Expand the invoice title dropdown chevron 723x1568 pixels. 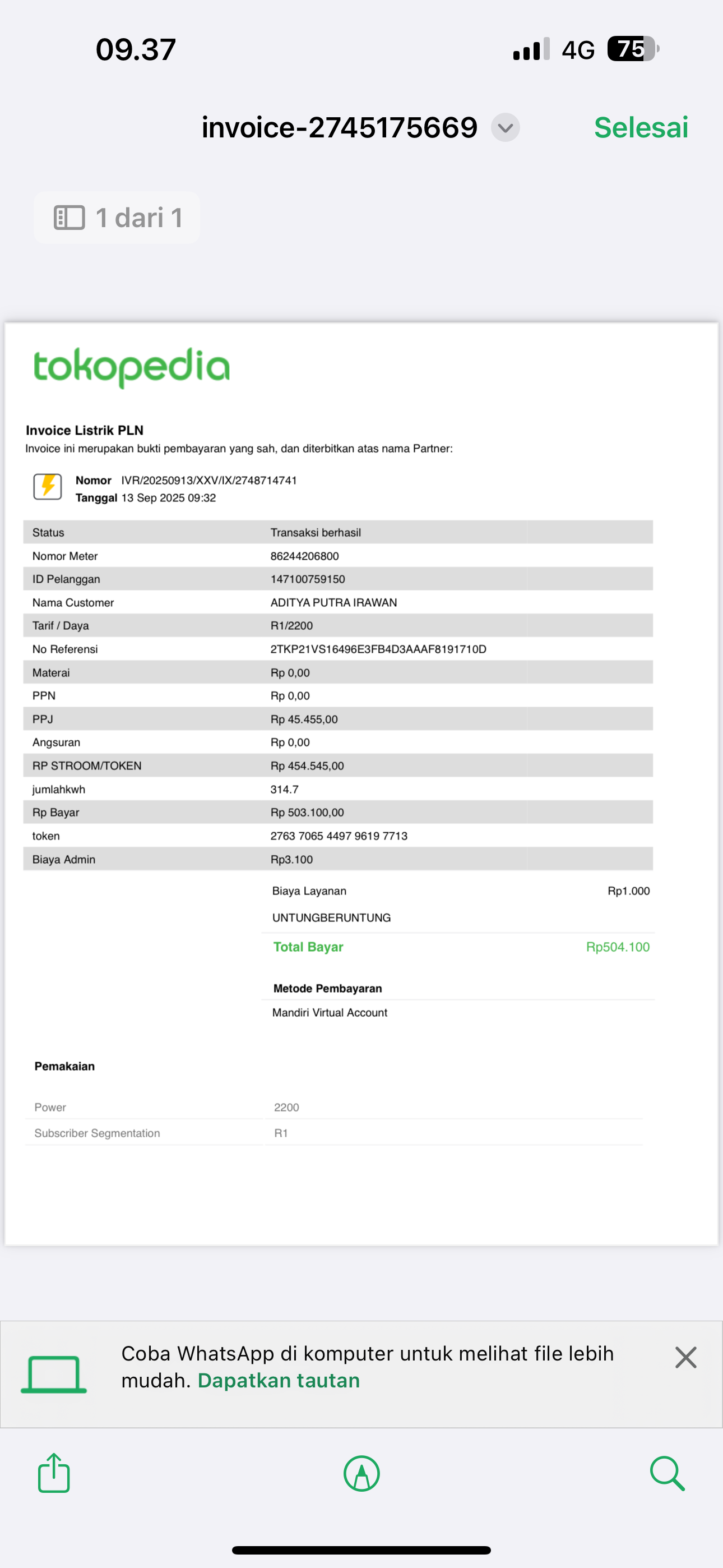coord(505,128)
